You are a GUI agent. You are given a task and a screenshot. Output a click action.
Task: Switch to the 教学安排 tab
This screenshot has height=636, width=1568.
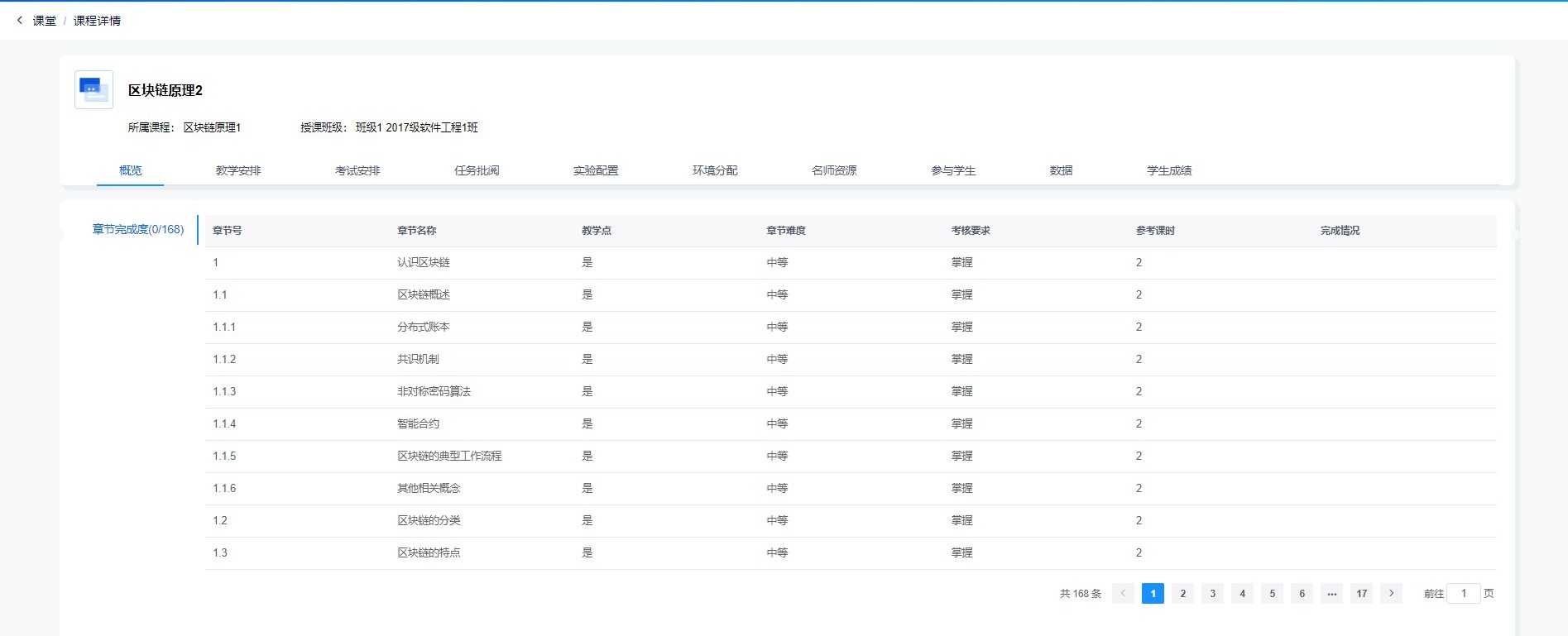click(238, 170)
